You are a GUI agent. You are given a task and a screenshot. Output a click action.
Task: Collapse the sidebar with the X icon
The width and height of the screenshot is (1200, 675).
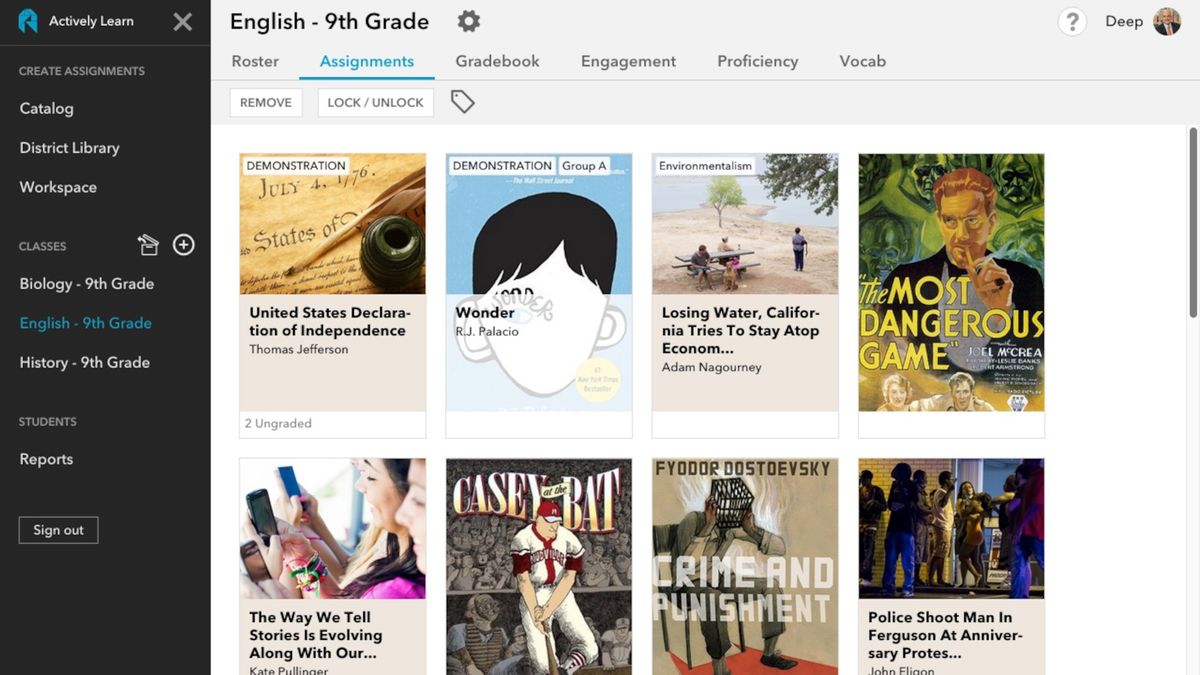click(x=183, y=21)
